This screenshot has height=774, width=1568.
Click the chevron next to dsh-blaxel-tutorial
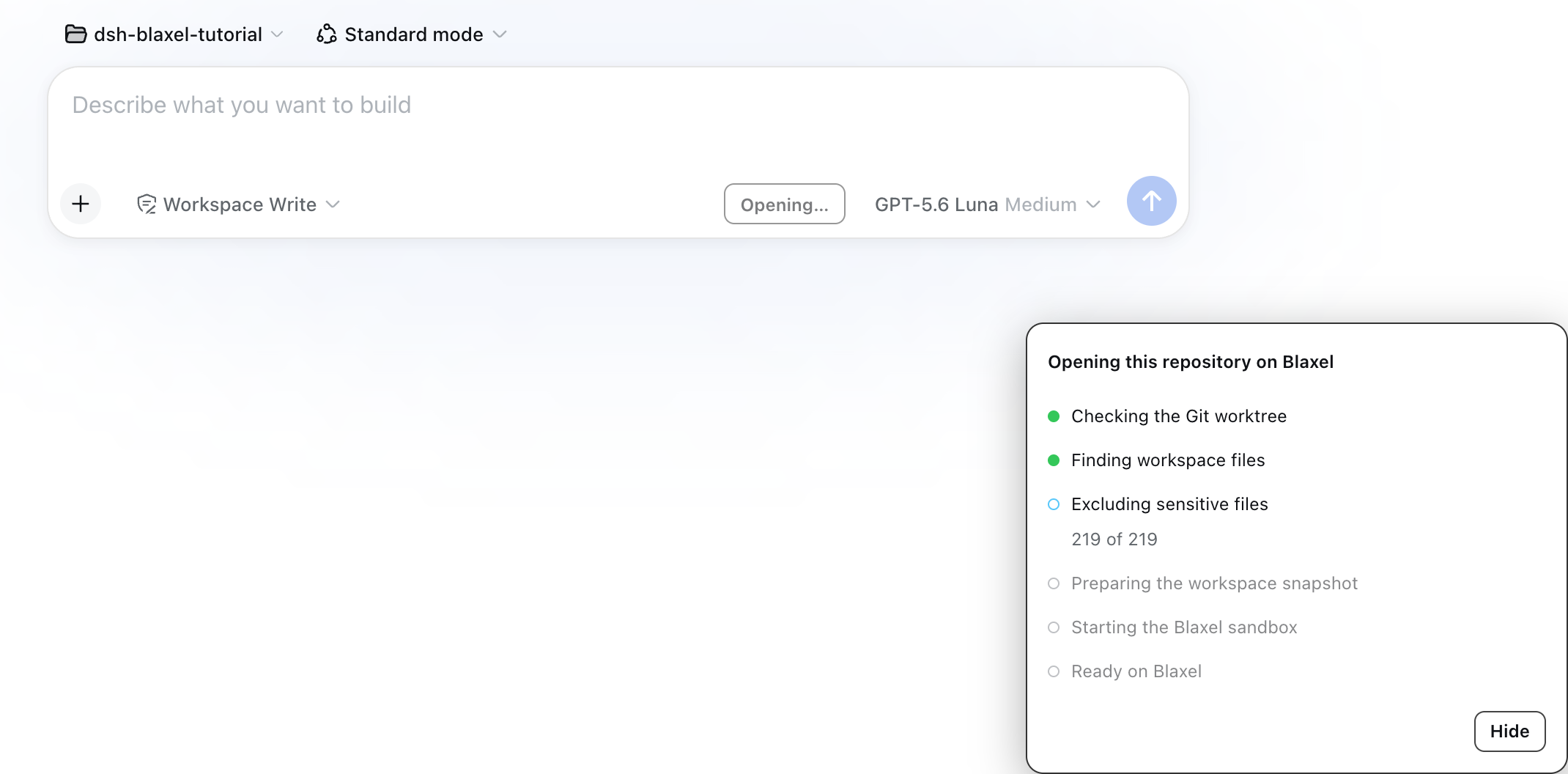click(277, 34)
